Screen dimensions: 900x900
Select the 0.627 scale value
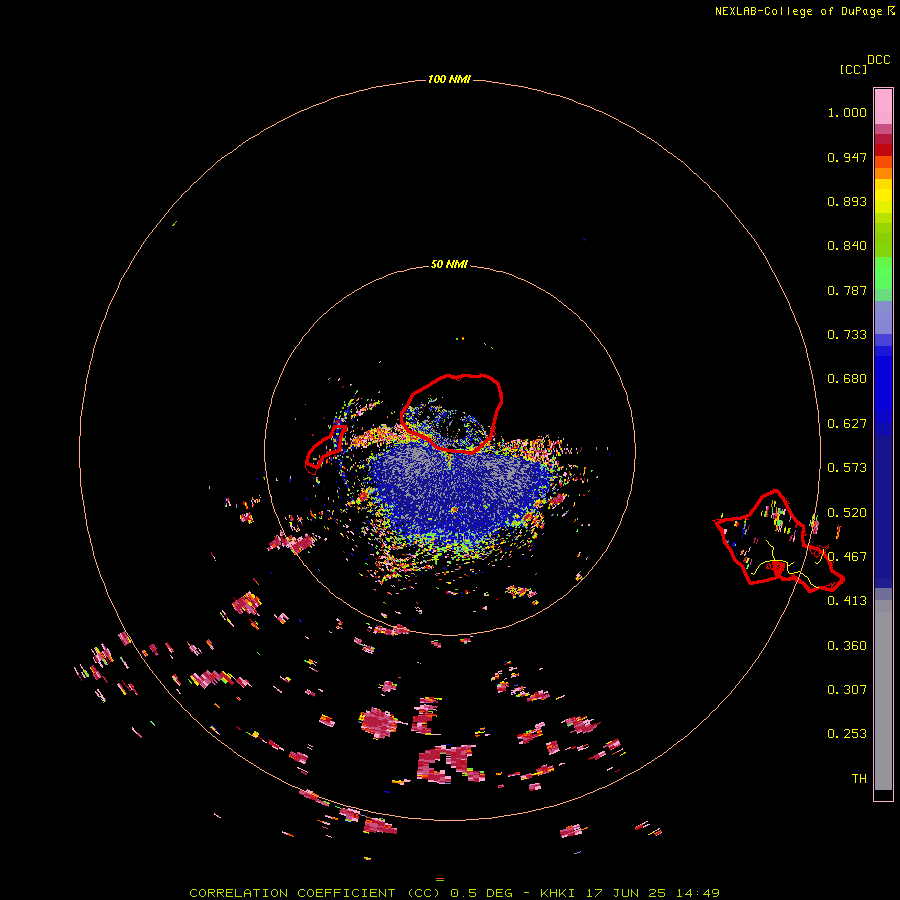847,424
